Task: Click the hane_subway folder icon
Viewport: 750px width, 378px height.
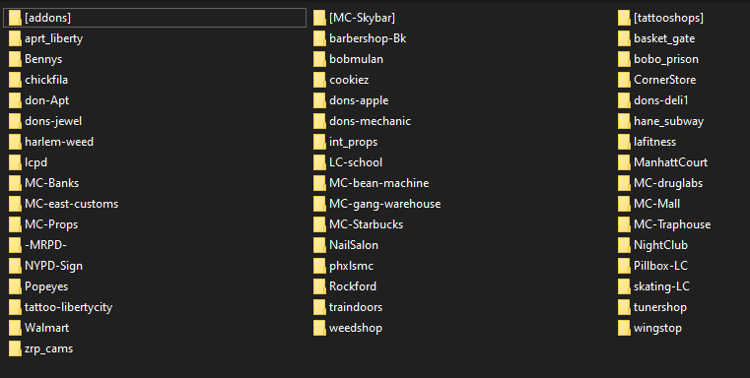Action: click(x=624, y=122)
